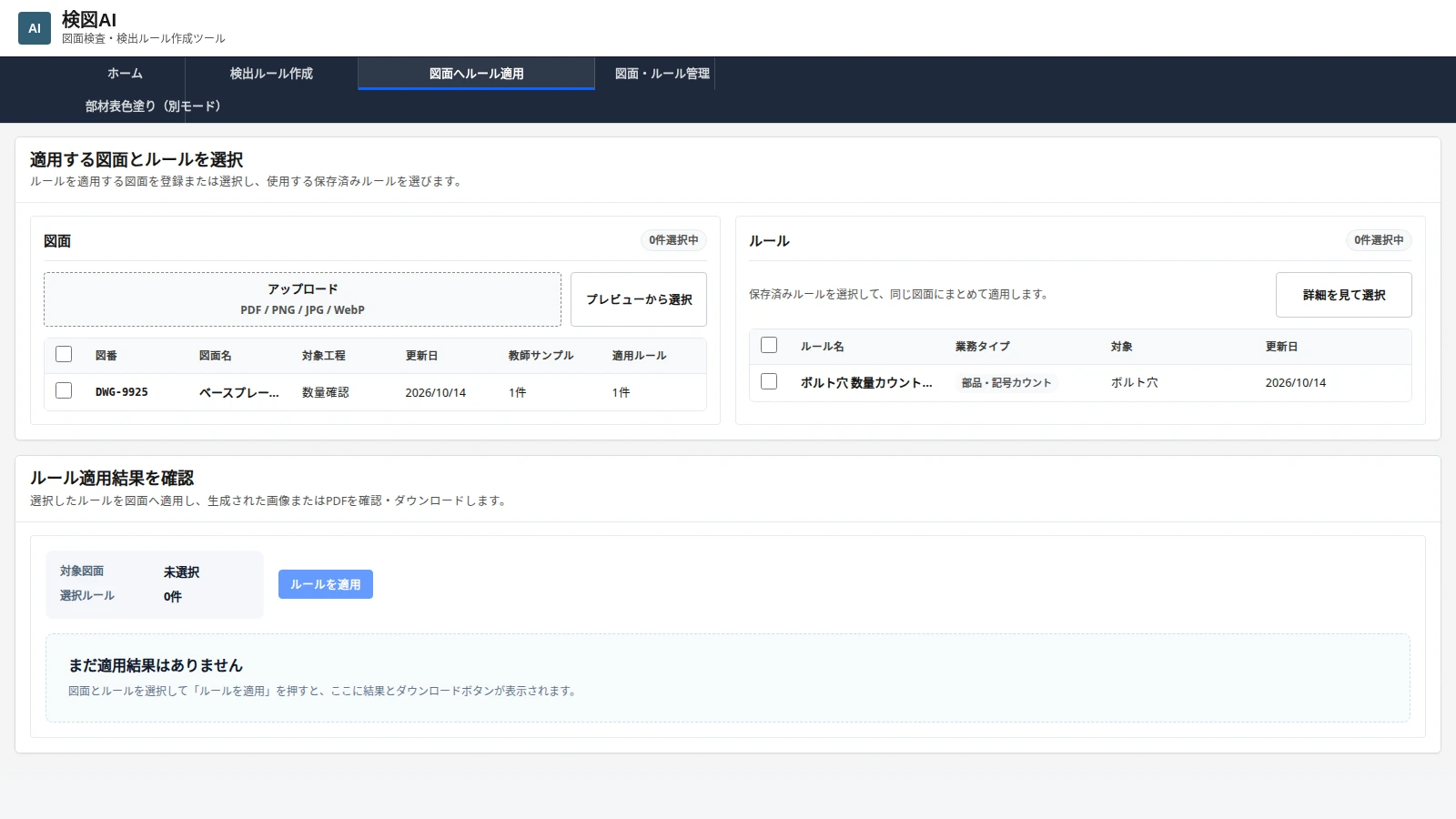Click the ボルト穴 数量カウント... rule name
This screenshot has height=819, width=1456.
pos(866,383)
